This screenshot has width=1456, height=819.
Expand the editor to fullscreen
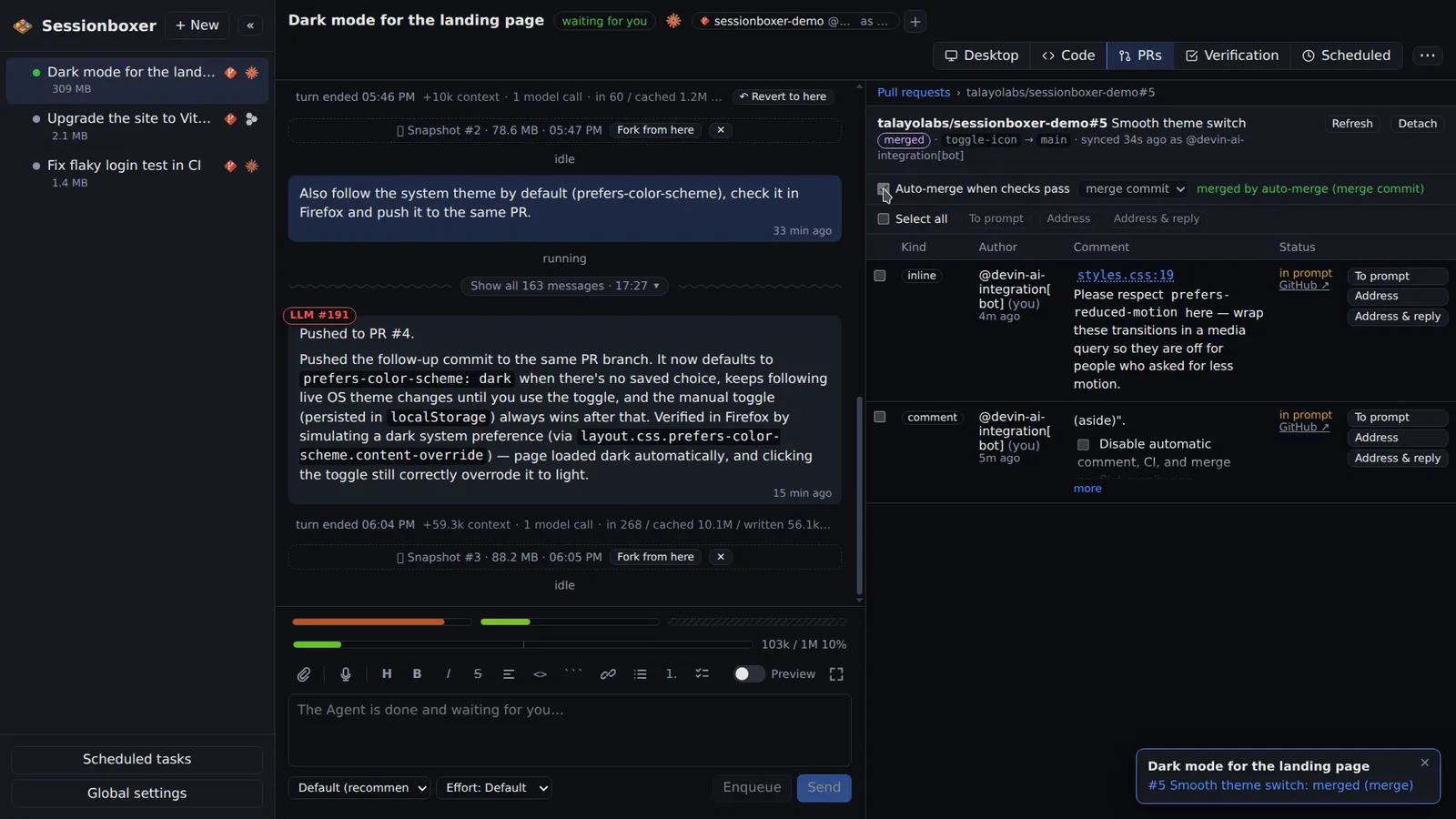click(836, 674)
